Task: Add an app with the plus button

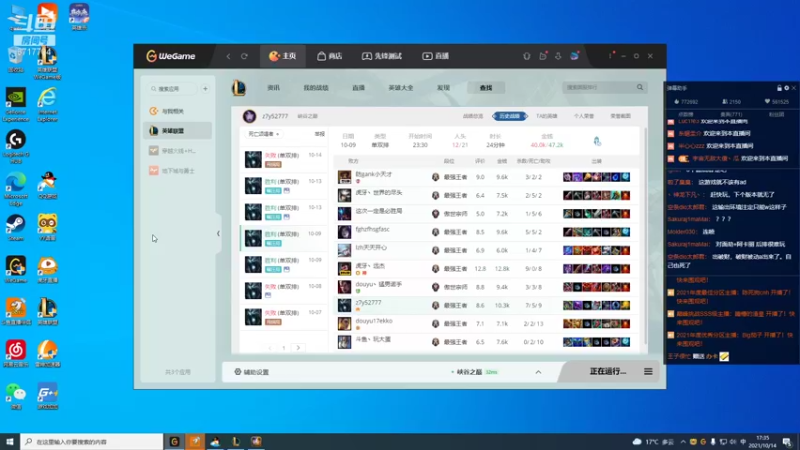Action: tap(205, 89)
